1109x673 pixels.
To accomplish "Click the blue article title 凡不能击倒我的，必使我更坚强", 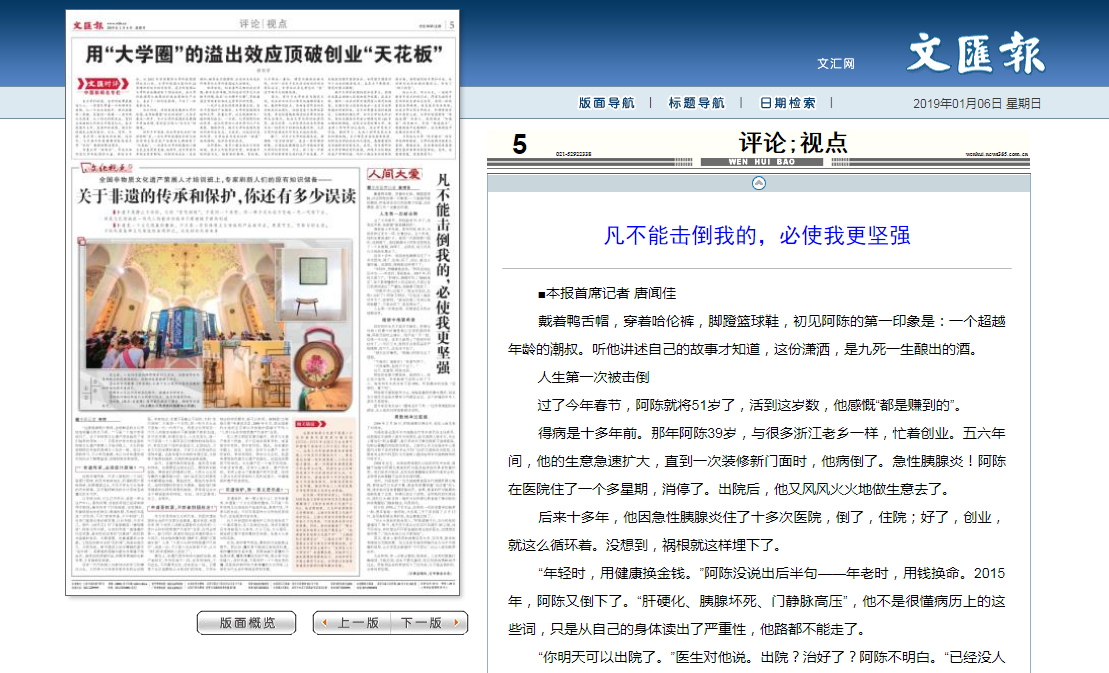I will pyautogui.click(x=757, y=236).
